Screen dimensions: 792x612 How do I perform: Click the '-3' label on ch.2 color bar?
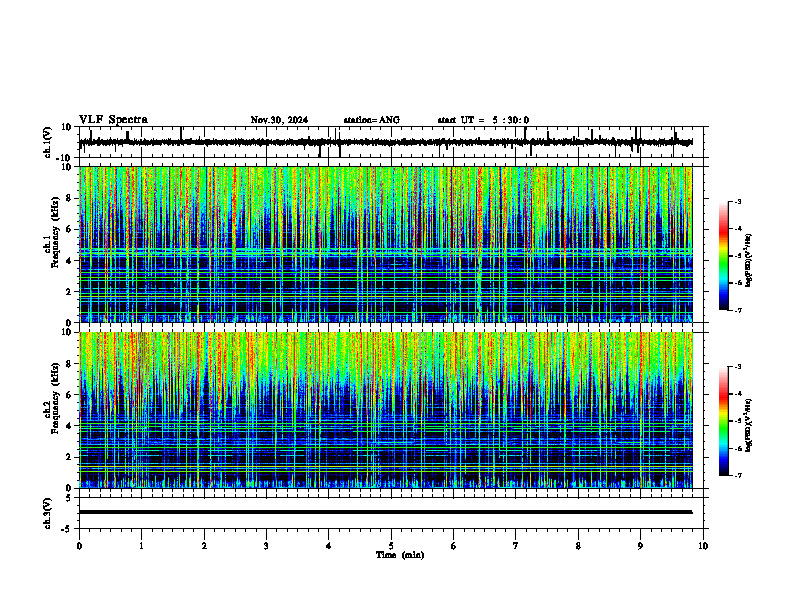pyautogui.click(x=738, y=367)
